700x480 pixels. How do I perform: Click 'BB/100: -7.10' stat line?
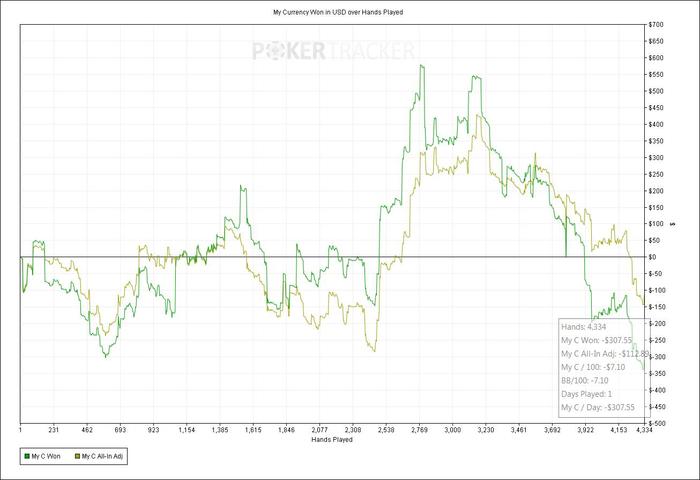tap(584, 380)
